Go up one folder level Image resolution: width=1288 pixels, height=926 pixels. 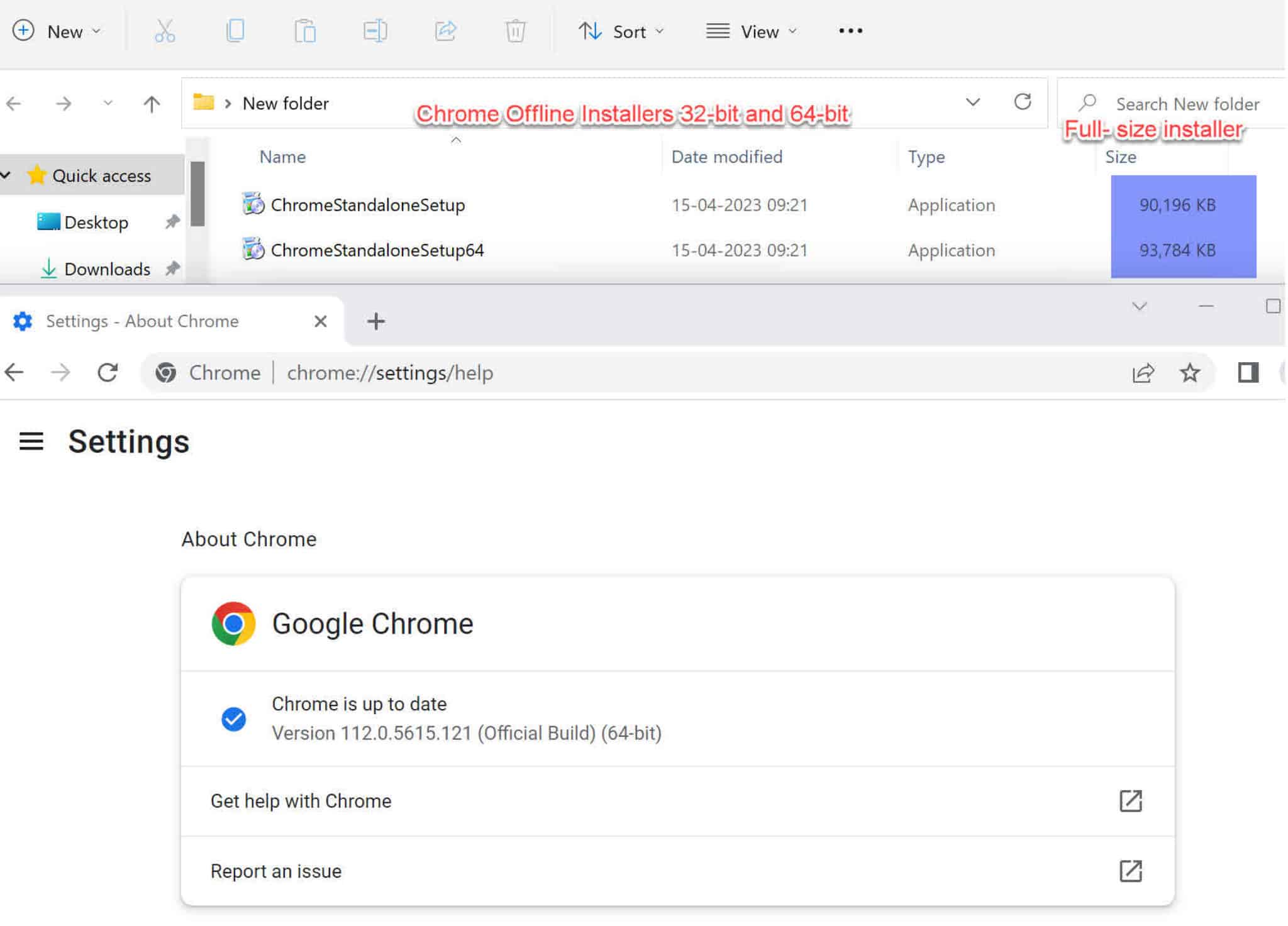pyautogui.click(x=152, y=103)
